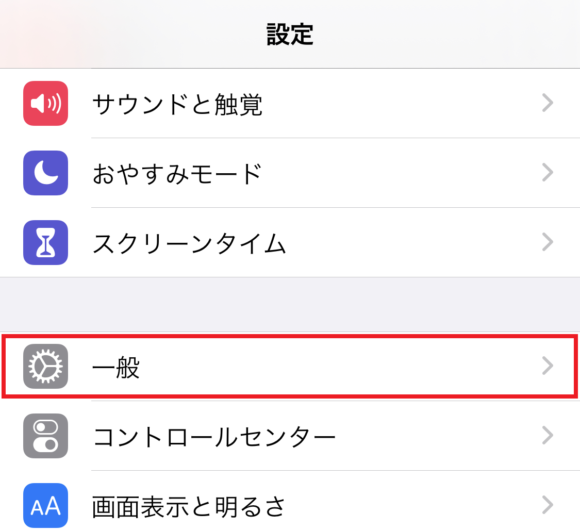Screen dimensions: 580x530
Task: Open the highlighted 一般 row
Action: point(290,366)
